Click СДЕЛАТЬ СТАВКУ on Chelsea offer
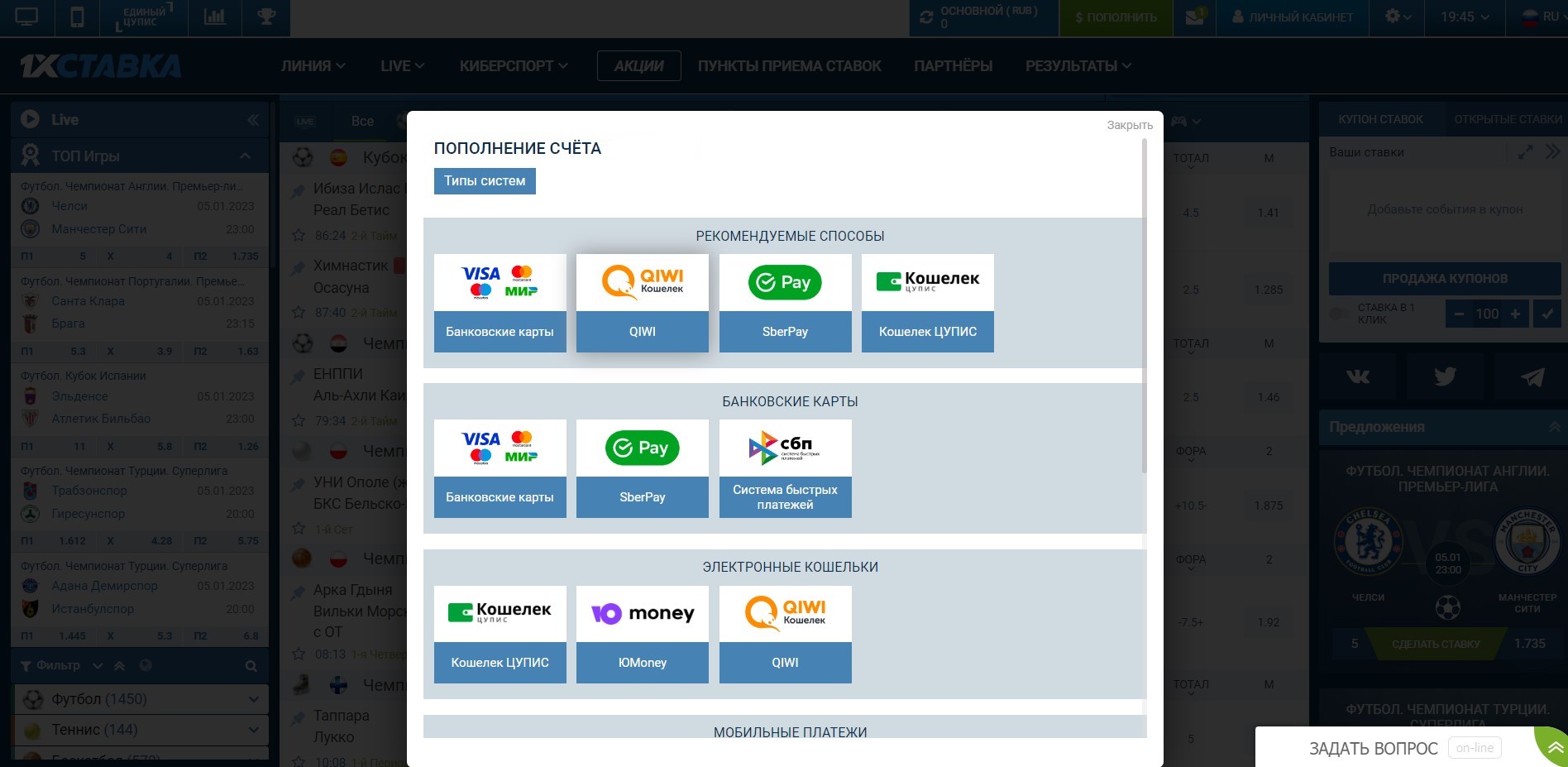This screenshot has width=1568, height=767. coord(1436,644)
